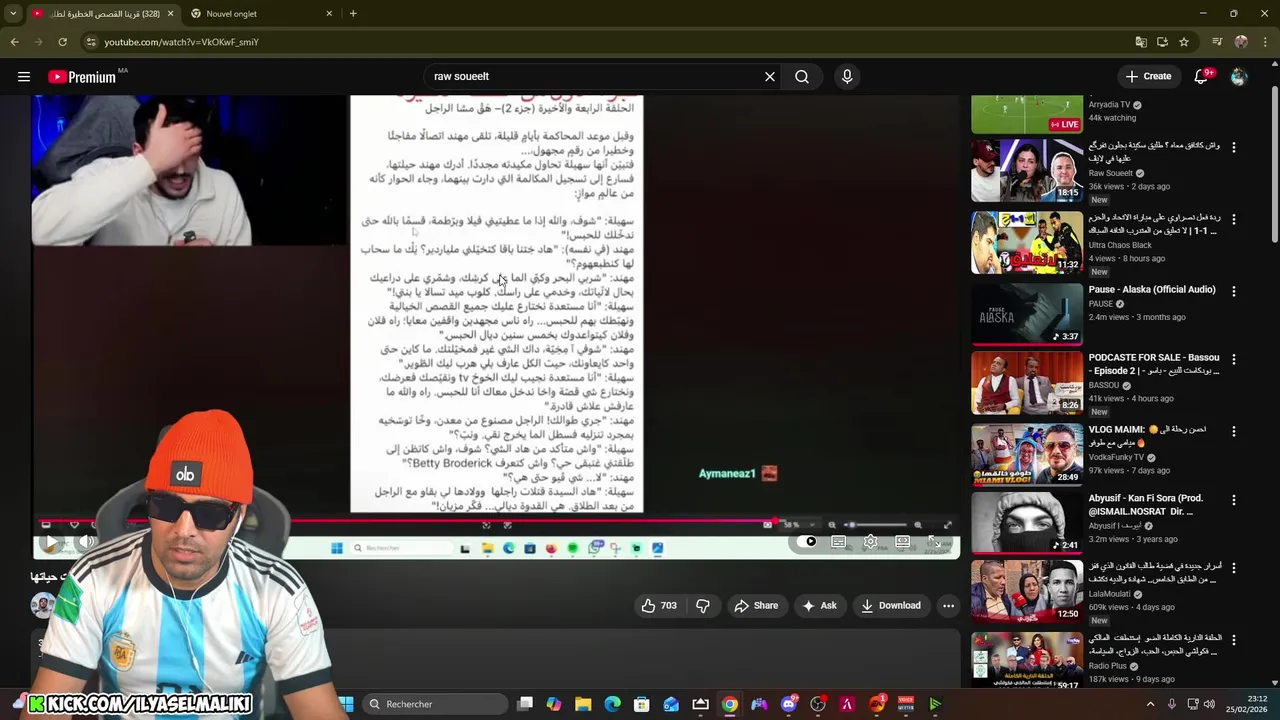The image size is (1280, 720).
Task: Open the YouTube notifications bell
Action: click(1202, 76)
